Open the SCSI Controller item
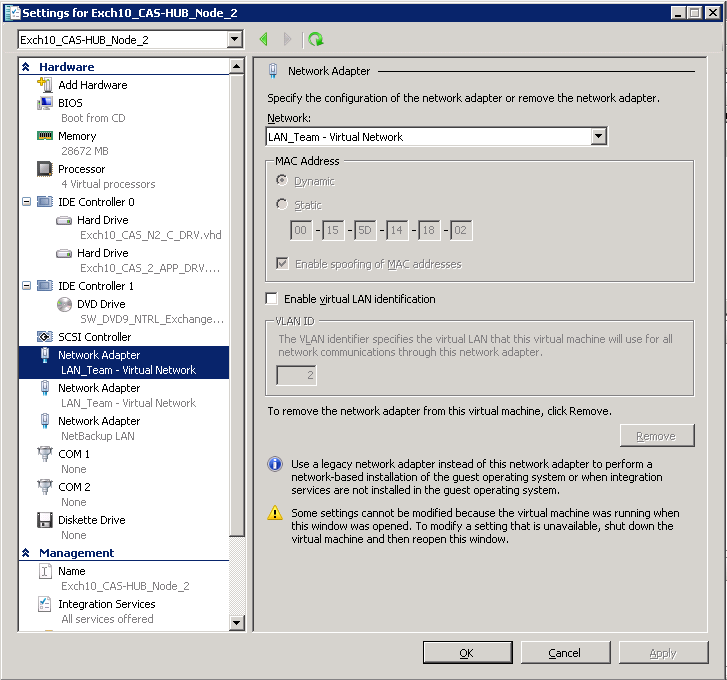 (x=94, y=337)
